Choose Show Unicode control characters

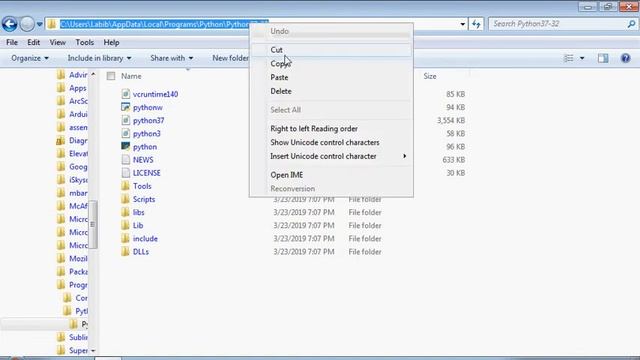[331, 142]
